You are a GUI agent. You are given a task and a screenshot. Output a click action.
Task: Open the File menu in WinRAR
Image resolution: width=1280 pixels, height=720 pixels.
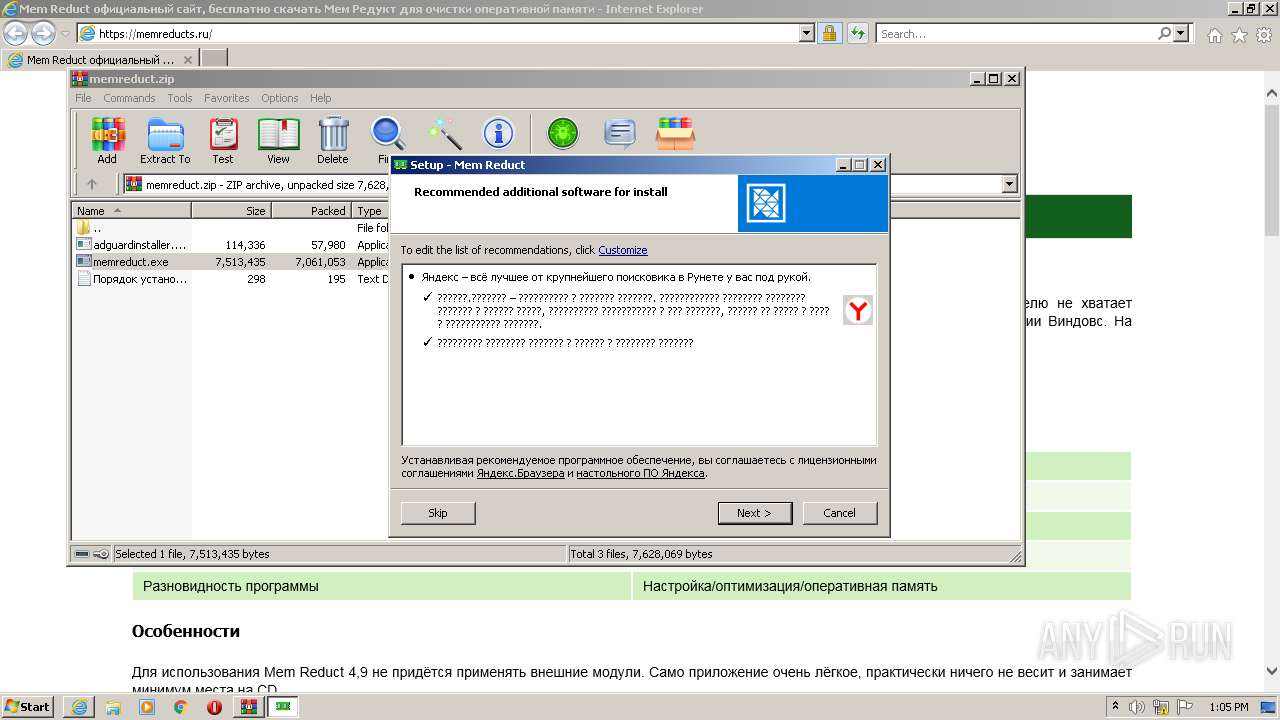[x=83, y=98]
